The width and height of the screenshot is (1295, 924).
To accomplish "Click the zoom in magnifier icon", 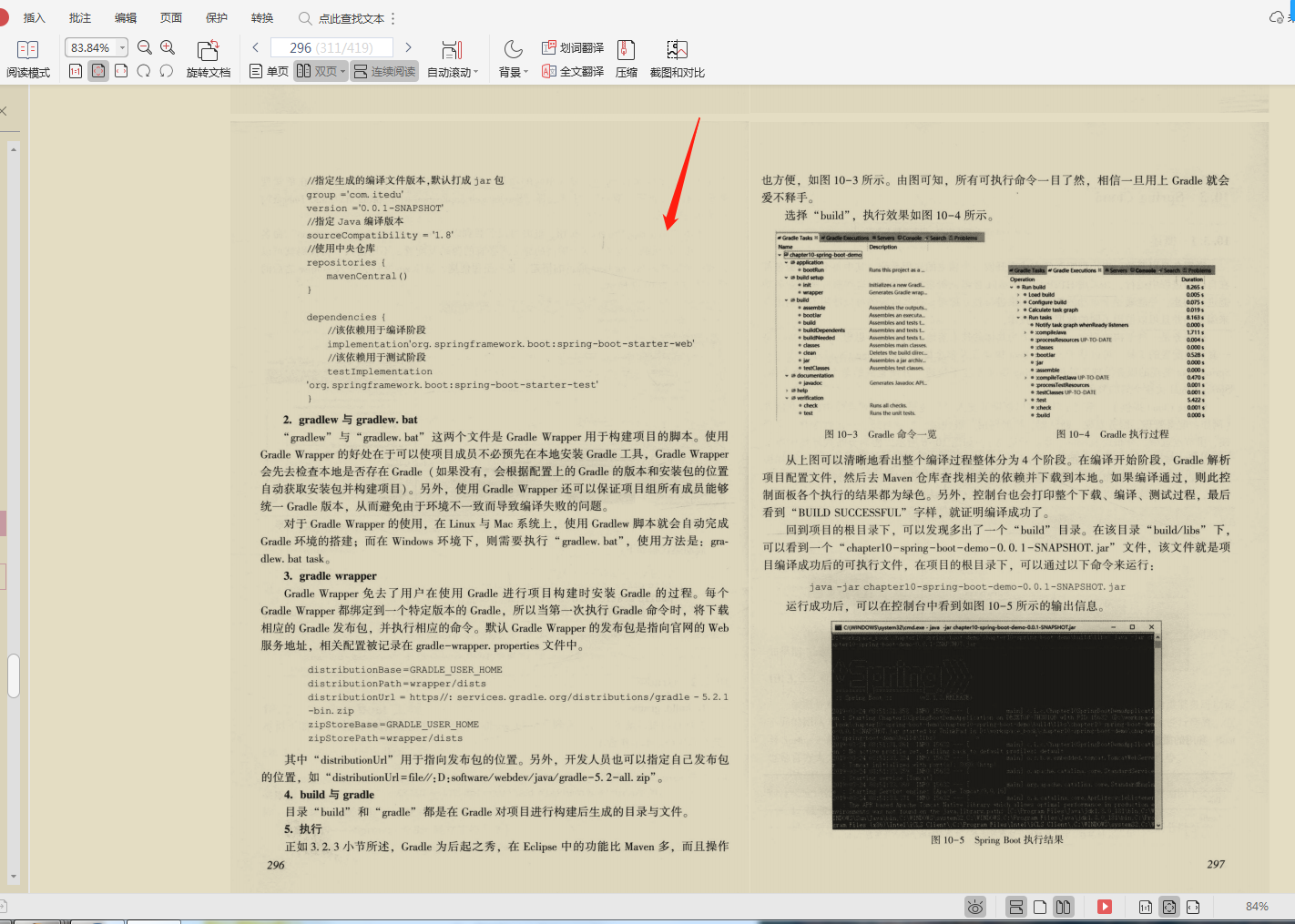I will [x=168, y=47].
